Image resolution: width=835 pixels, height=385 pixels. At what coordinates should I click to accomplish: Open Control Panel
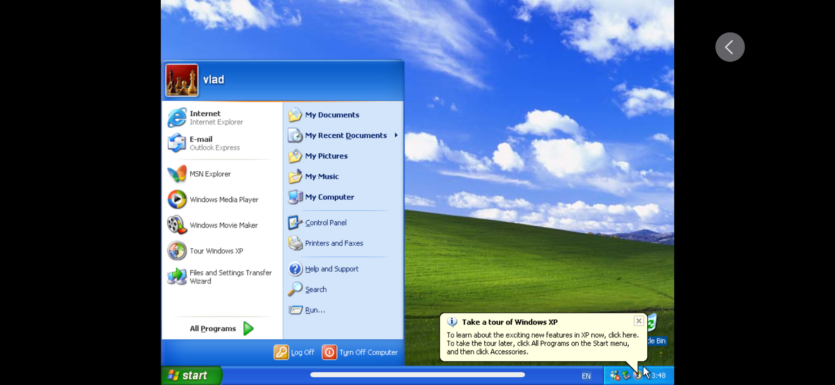pos(343,223)
